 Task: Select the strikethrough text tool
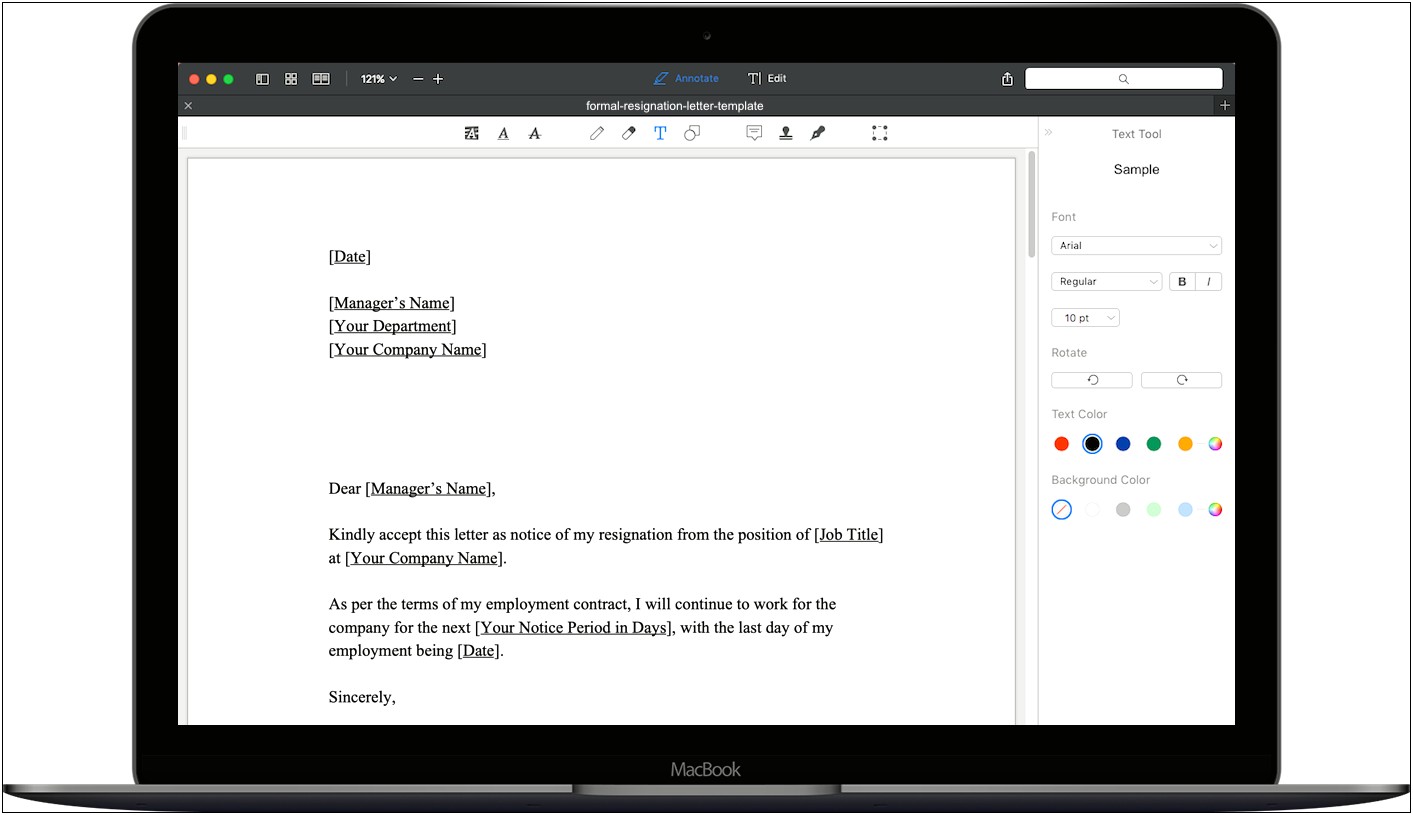pyautogui.click(x=534, y=133)
